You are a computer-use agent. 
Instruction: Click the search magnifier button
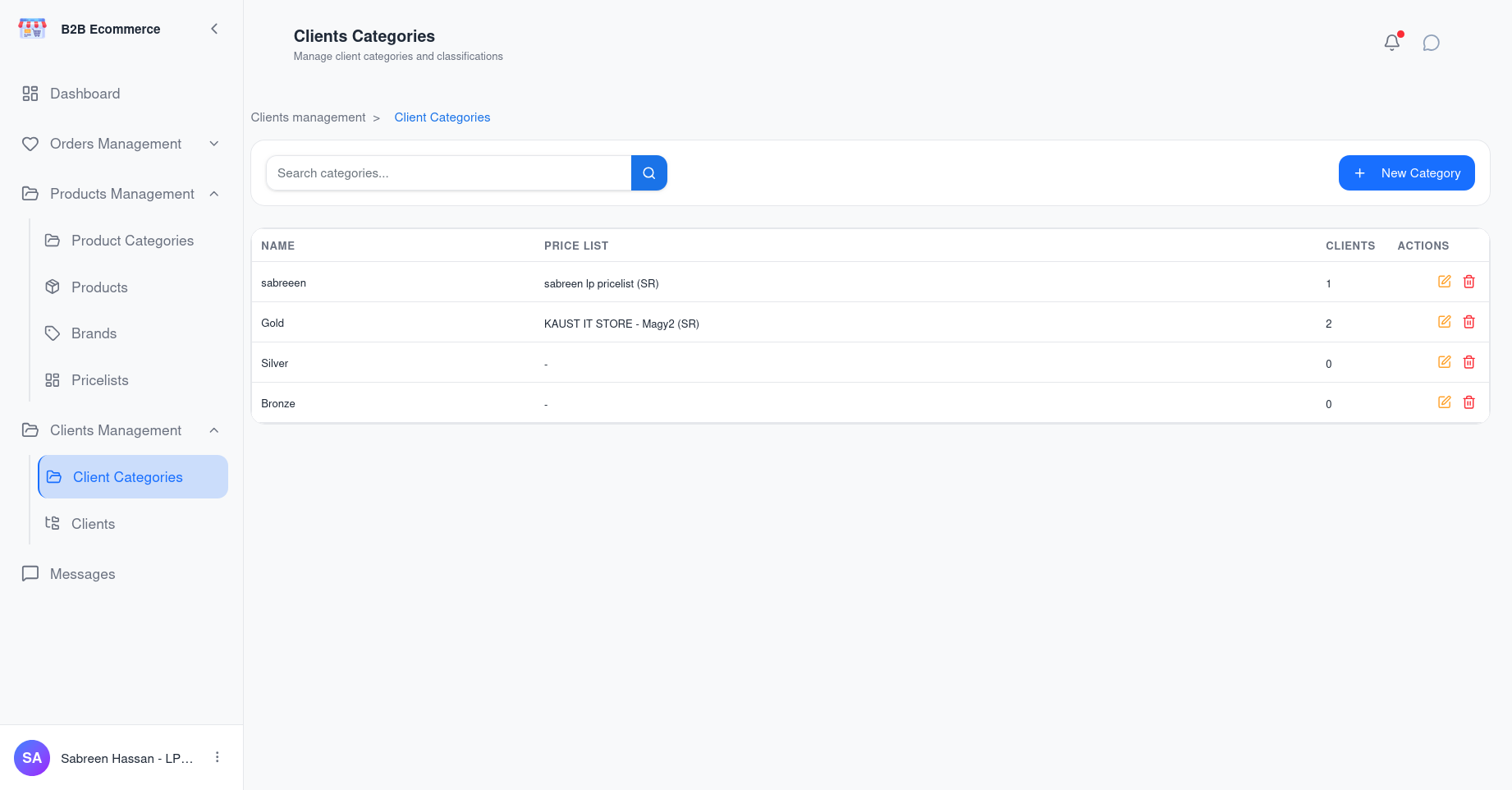point(649,173)
